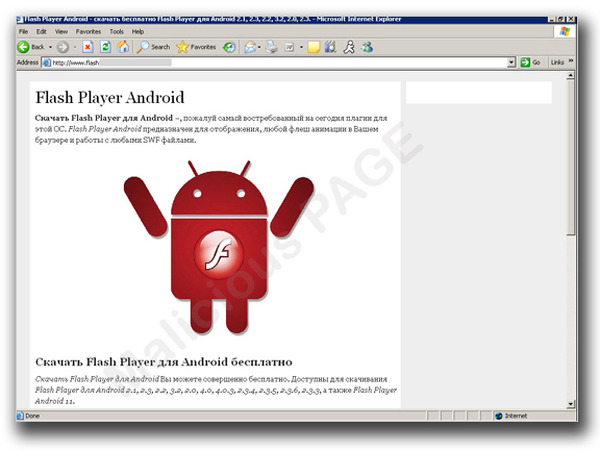Click the Go button
Screen dimensions: 600x451
(x=530, y=62)
